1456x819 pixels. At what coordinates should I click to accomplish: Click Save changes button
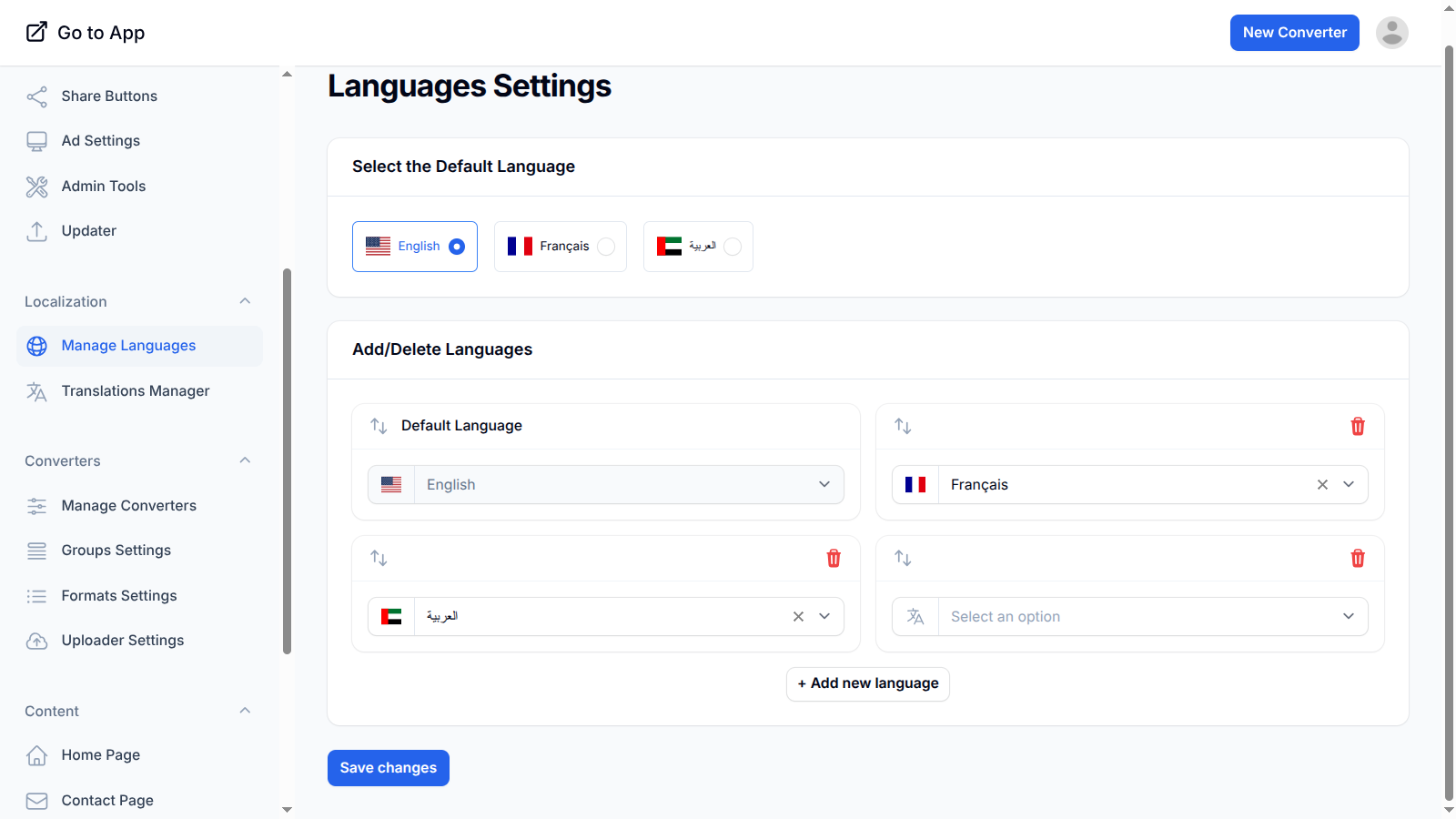[389, 768]
